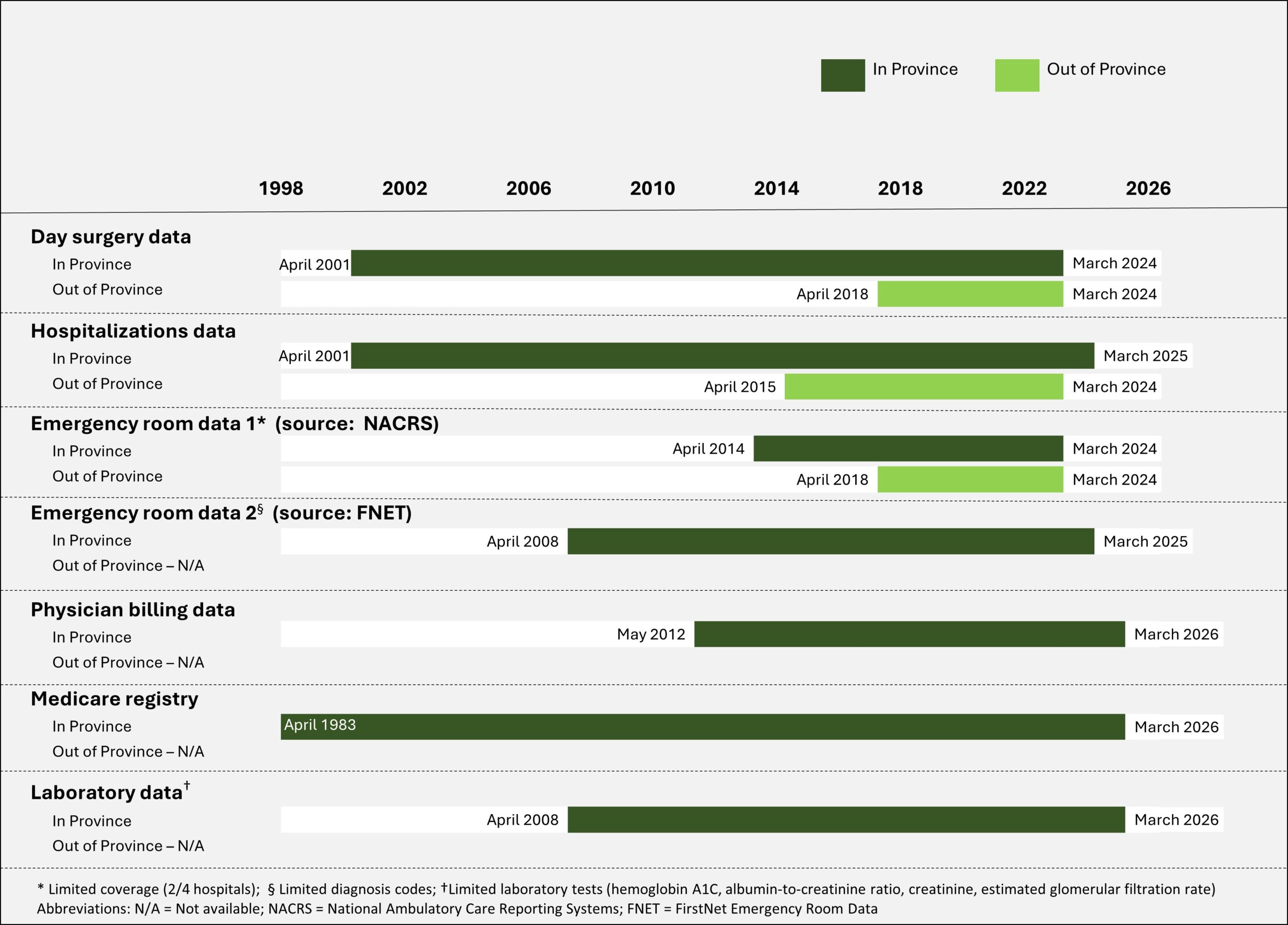Select the Hospitalizations data heading
Image resolution: width=1288 pixels, height=925 pixels.
133,331
